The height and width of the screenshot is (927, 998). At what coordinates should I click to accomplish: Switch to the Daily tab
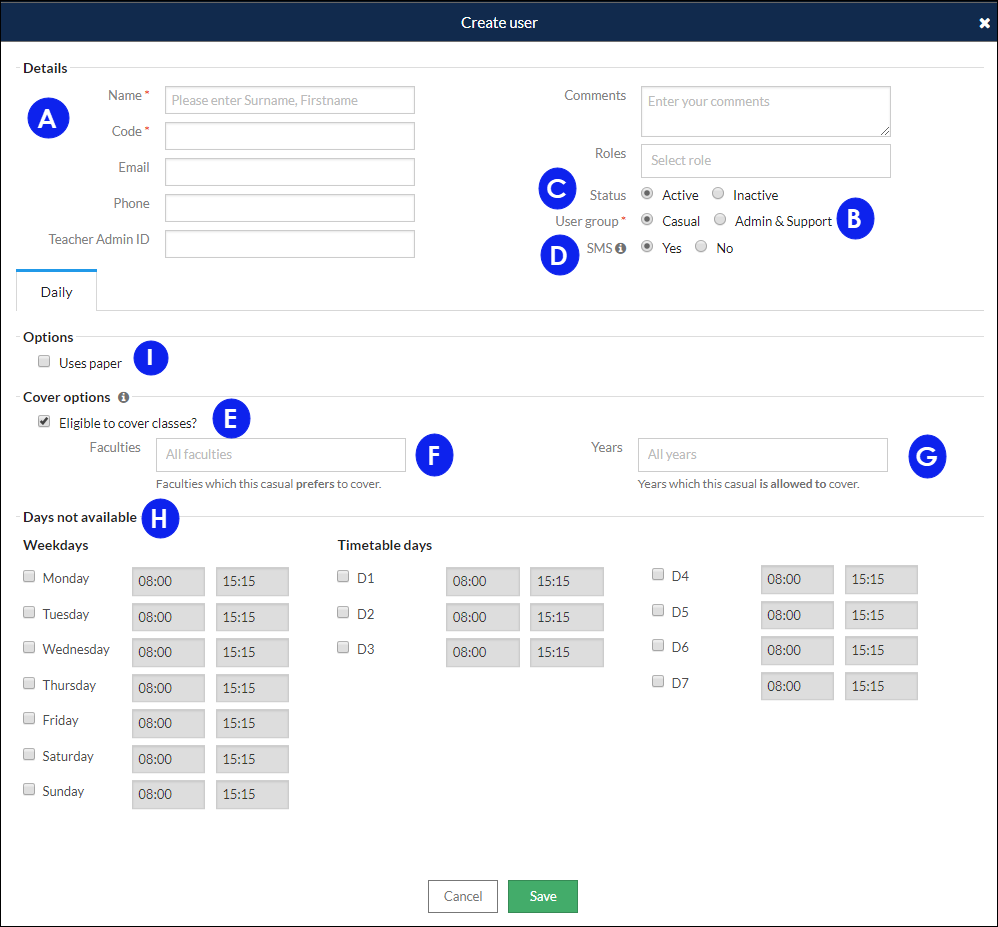[x=57, y=292]
